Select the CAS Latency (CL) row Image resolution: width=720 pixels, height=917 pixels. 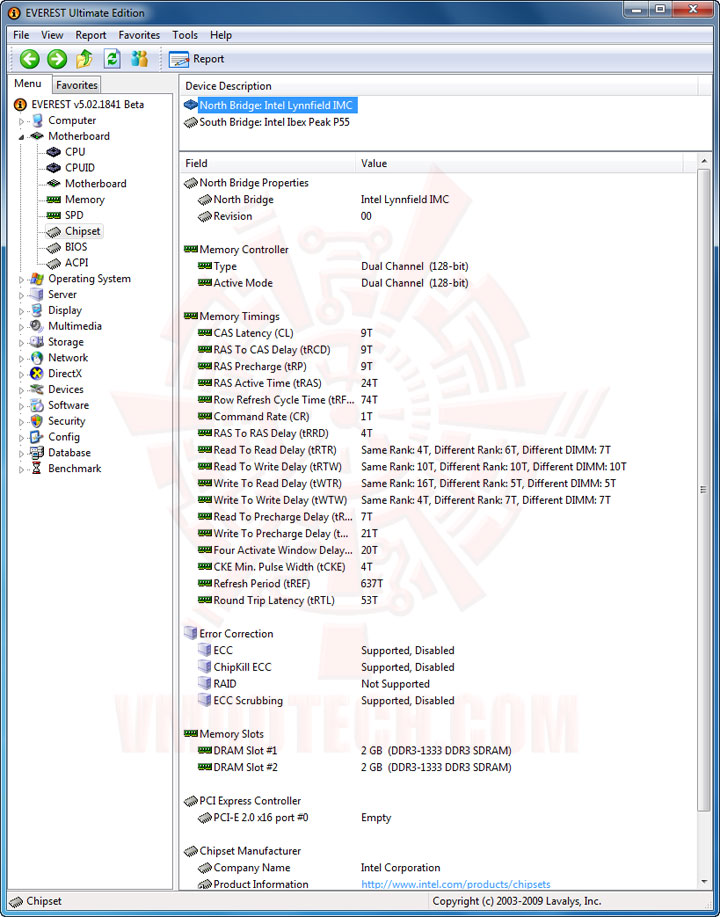pos(439,333)
